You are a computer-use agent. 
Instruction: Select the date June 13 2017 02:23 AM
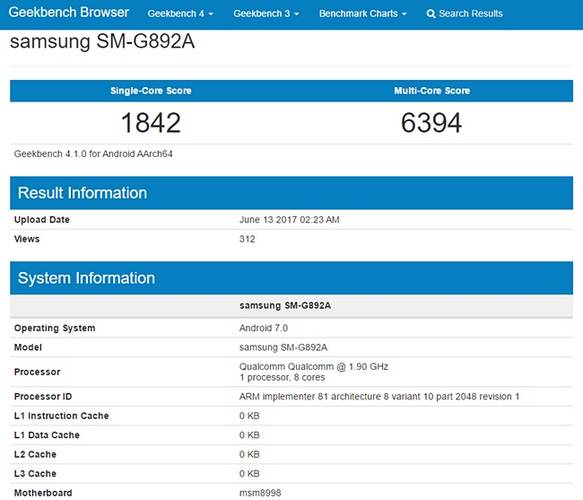(x=289, y=220)
